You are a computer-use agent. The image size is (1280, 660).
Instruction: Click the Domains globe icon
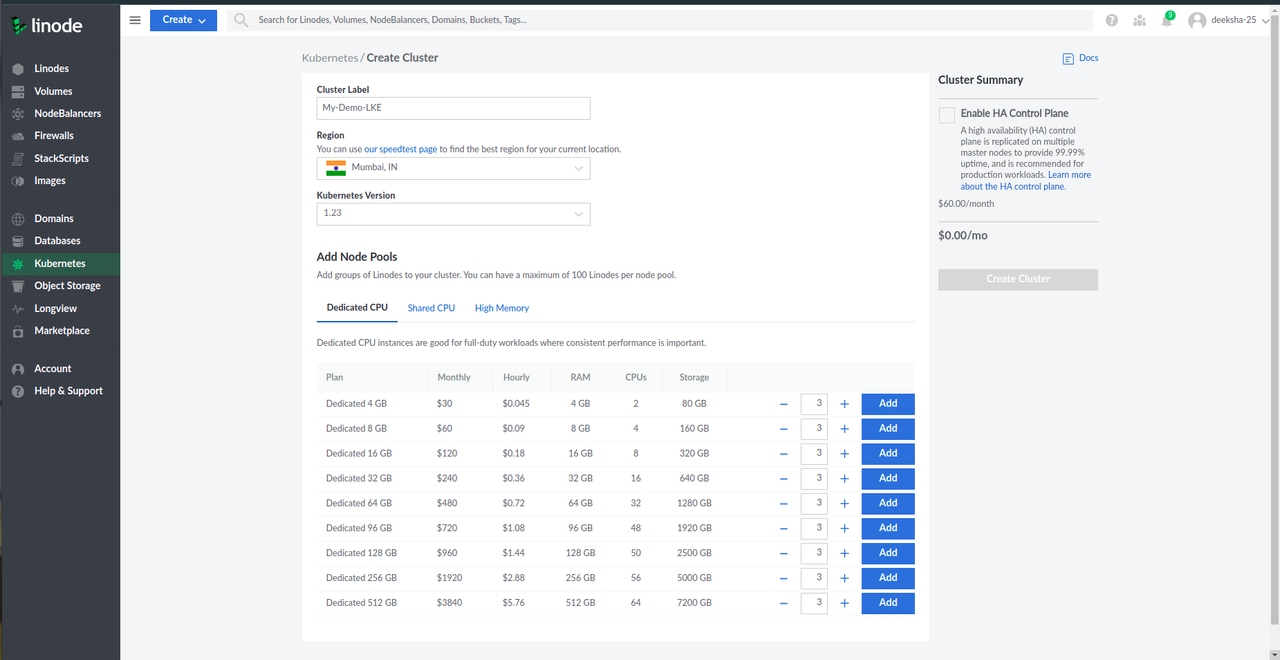[x=18, y=219]
